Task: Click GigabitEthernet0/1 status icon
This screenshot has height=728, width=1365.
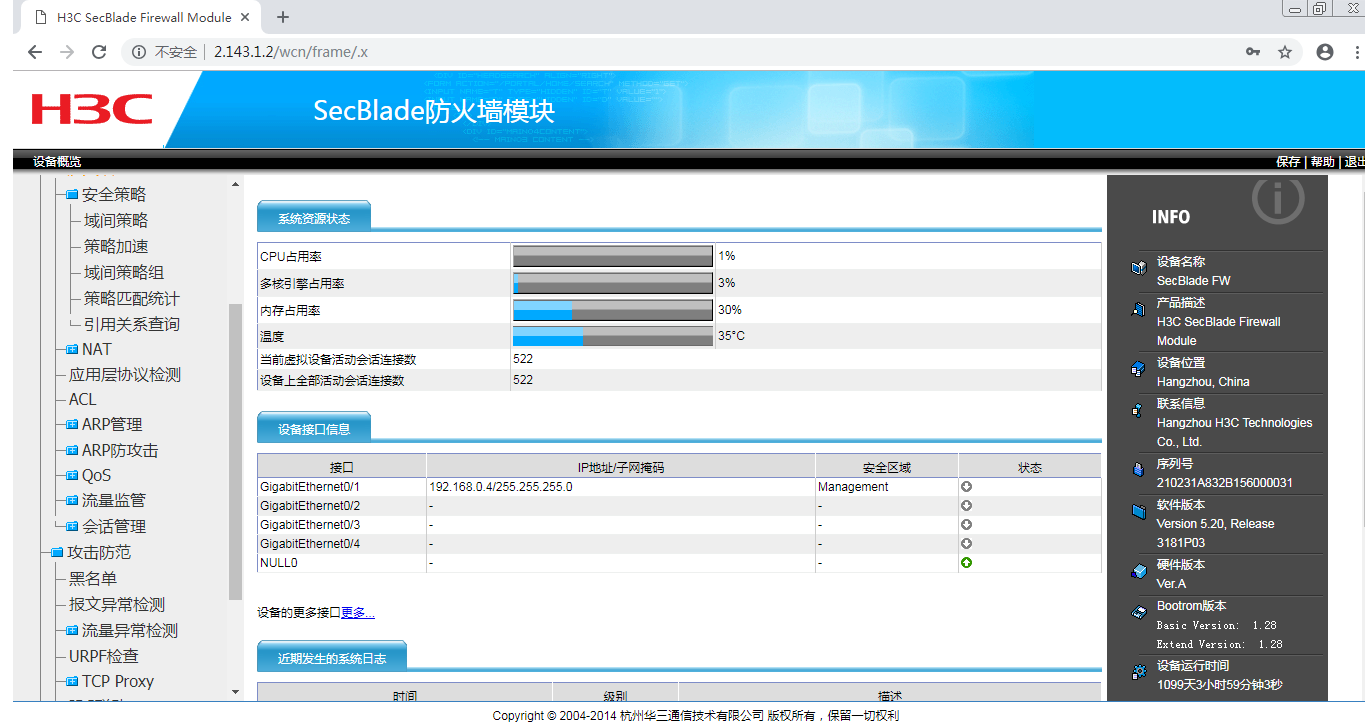Action: [967, 487]
